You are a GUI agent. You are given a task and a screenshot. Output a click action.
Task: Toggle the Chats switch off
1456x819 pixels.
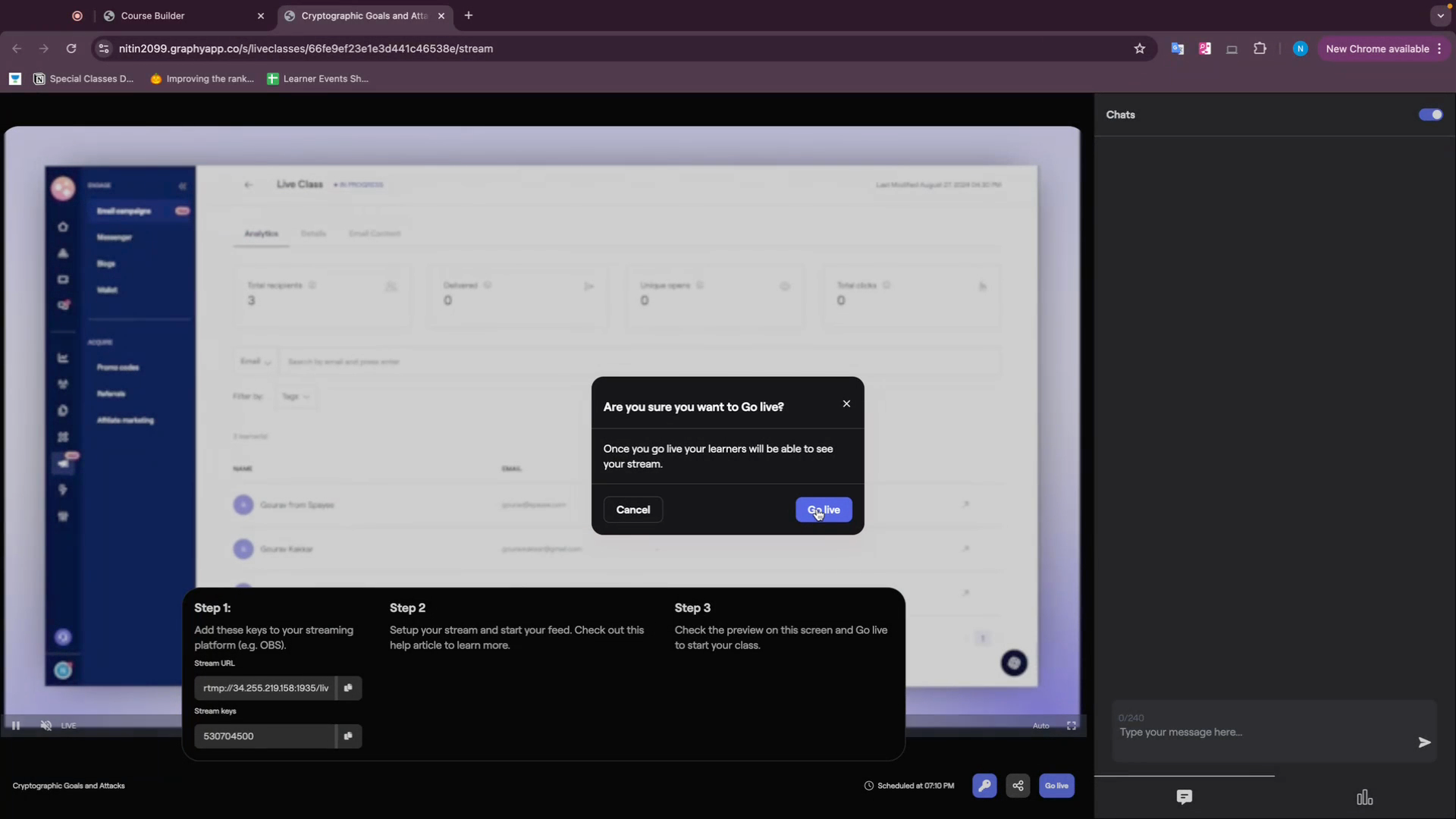pyautogui.click(x=1430, y=115)
